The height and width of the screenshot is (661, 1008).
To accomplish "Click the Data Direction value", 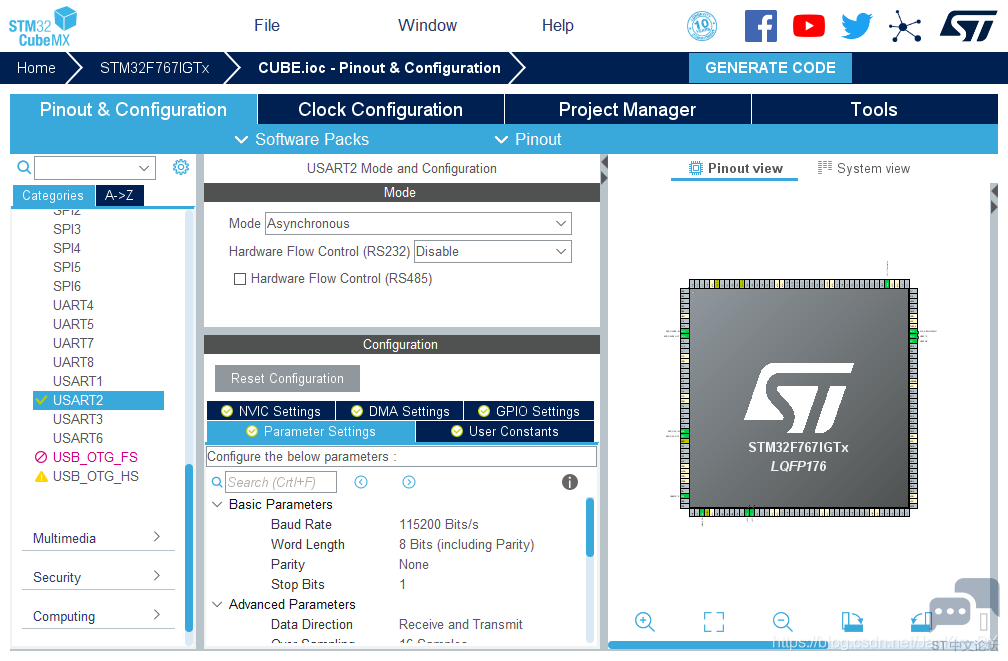I will pos(461,625).
